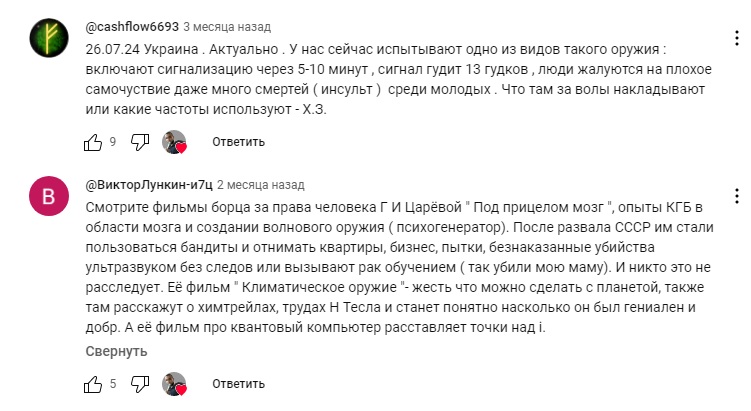Like the comment by @cashflow6693
The width and height of the screenshot is (751, 411).
(x=93, y=142)
